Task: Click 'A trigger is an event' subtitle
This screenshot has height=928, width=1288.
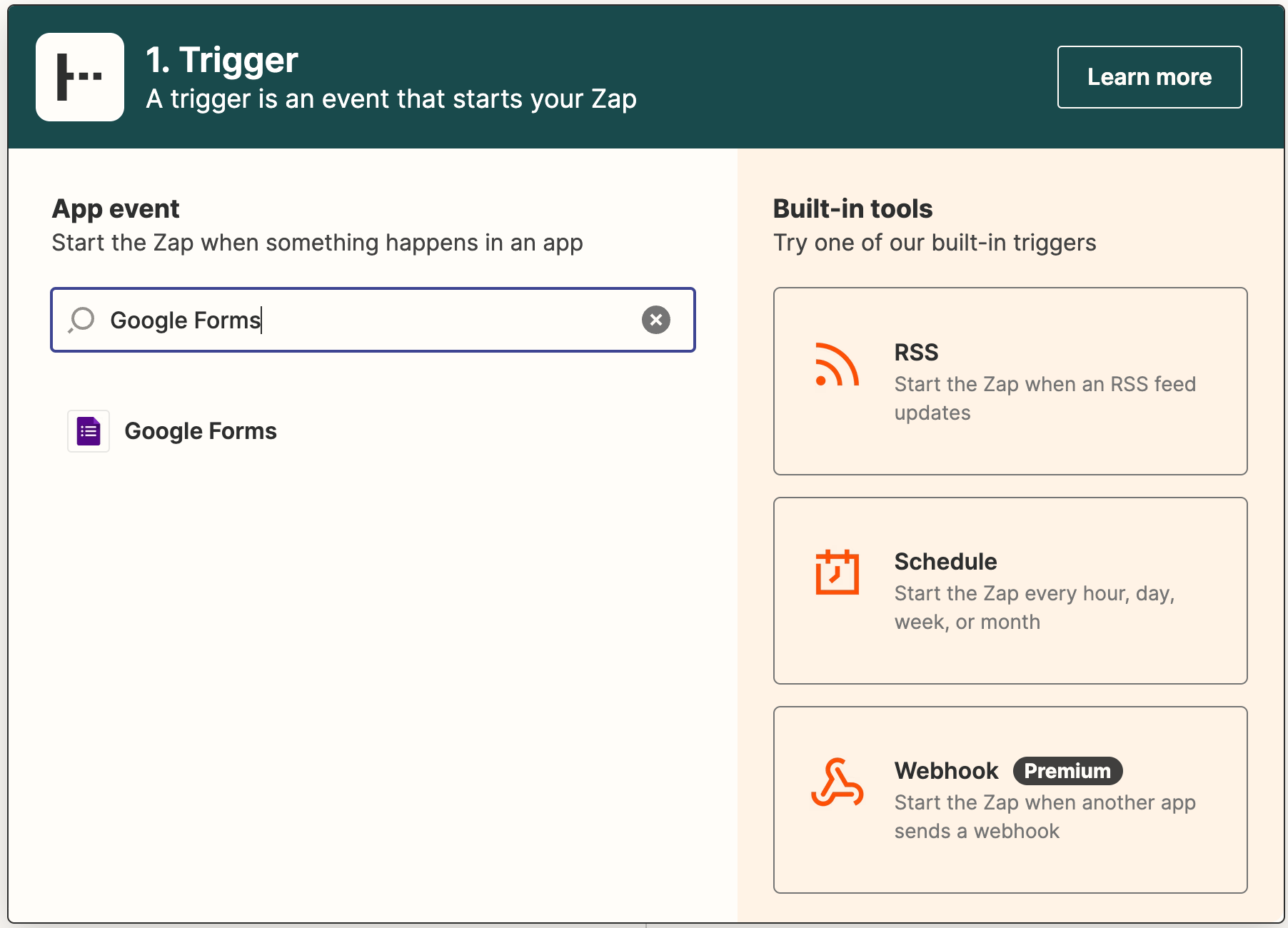Action: pos(391,99)
